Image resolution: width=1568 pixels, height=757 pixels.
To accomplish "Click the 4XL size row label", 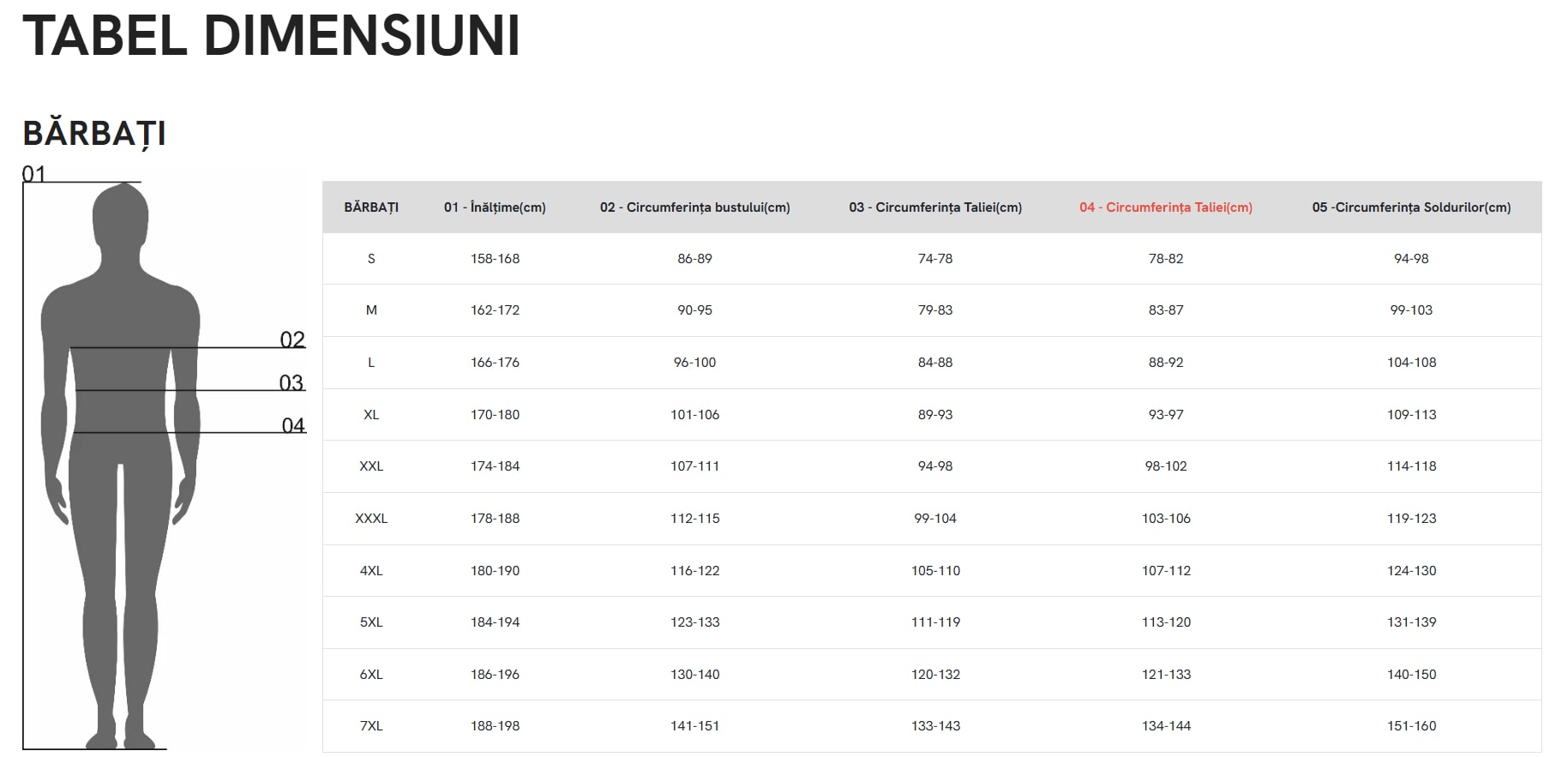I will click(371, 571).
